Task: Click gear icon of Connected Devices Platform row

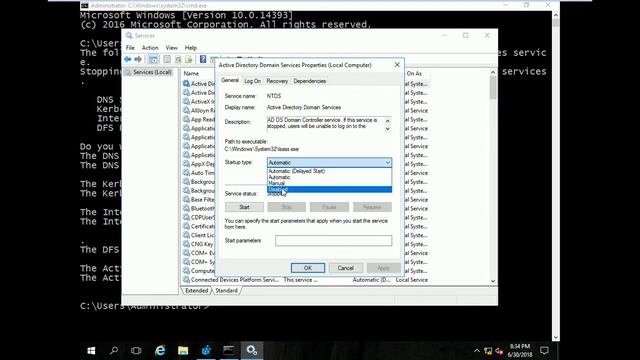Action: tap(187, 280)
